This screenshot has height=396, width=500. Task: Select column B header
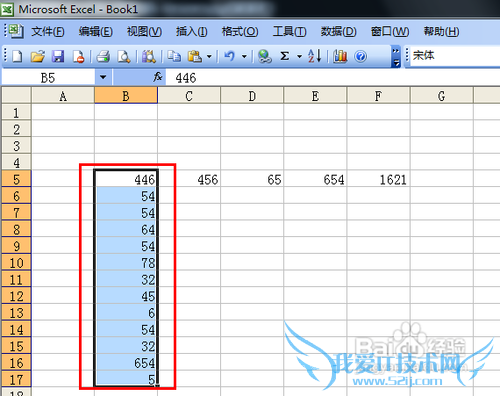(x=126, y=96)
